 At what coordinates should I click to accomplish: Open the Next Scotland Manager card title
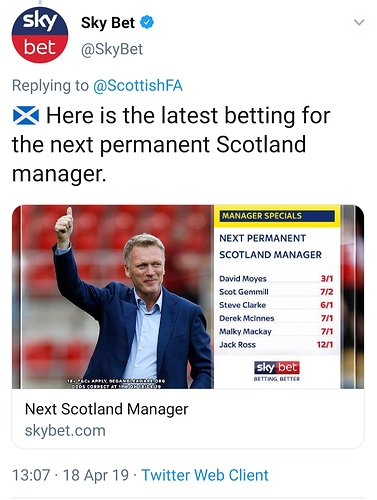click(106, 409)
